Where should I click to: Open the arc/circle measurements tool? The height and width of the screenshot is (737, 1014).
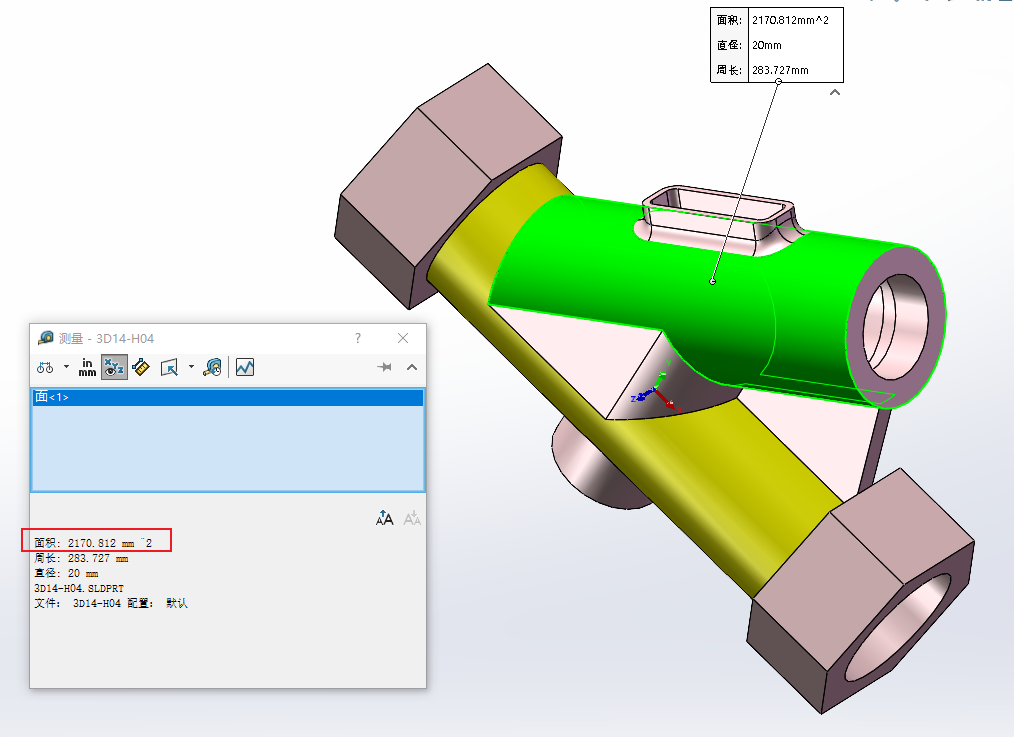[44, 367]
